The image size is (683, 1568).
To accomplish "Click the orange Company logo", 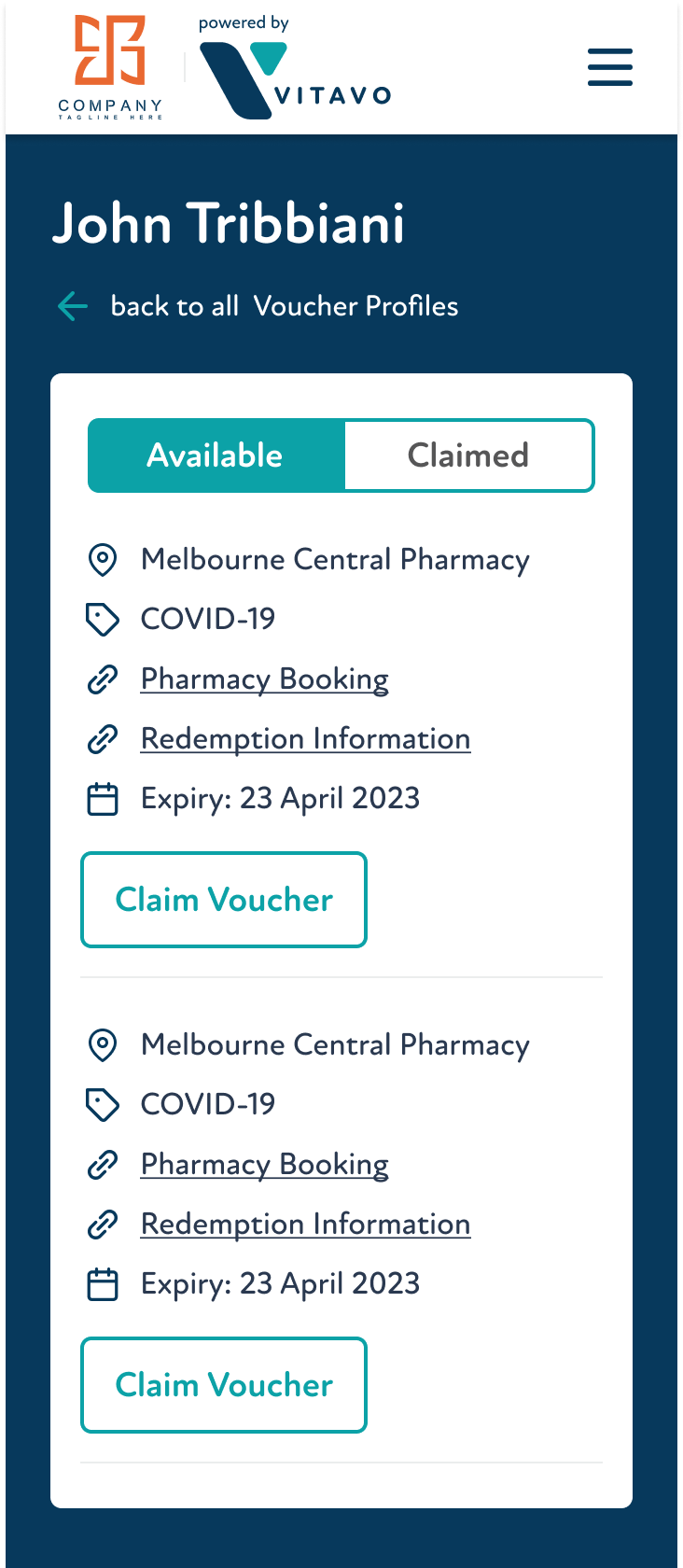I will coord(110,67).
